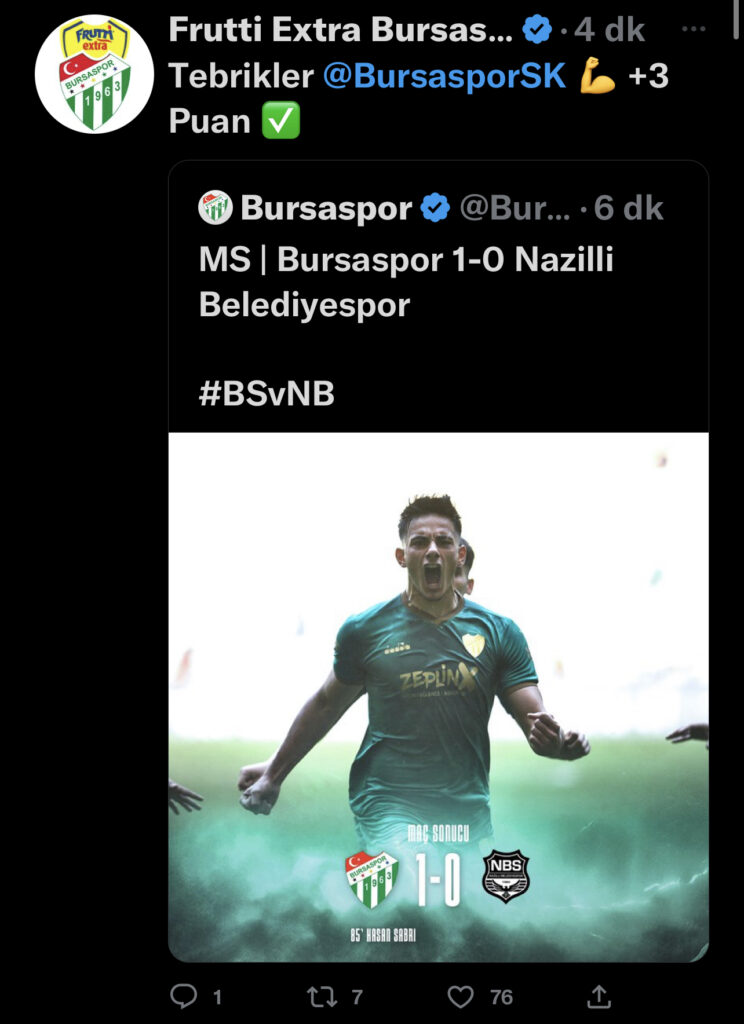The image size is (744, 1024).
Task: Retweet using the repost arrows icon
Action: (322, 996)
